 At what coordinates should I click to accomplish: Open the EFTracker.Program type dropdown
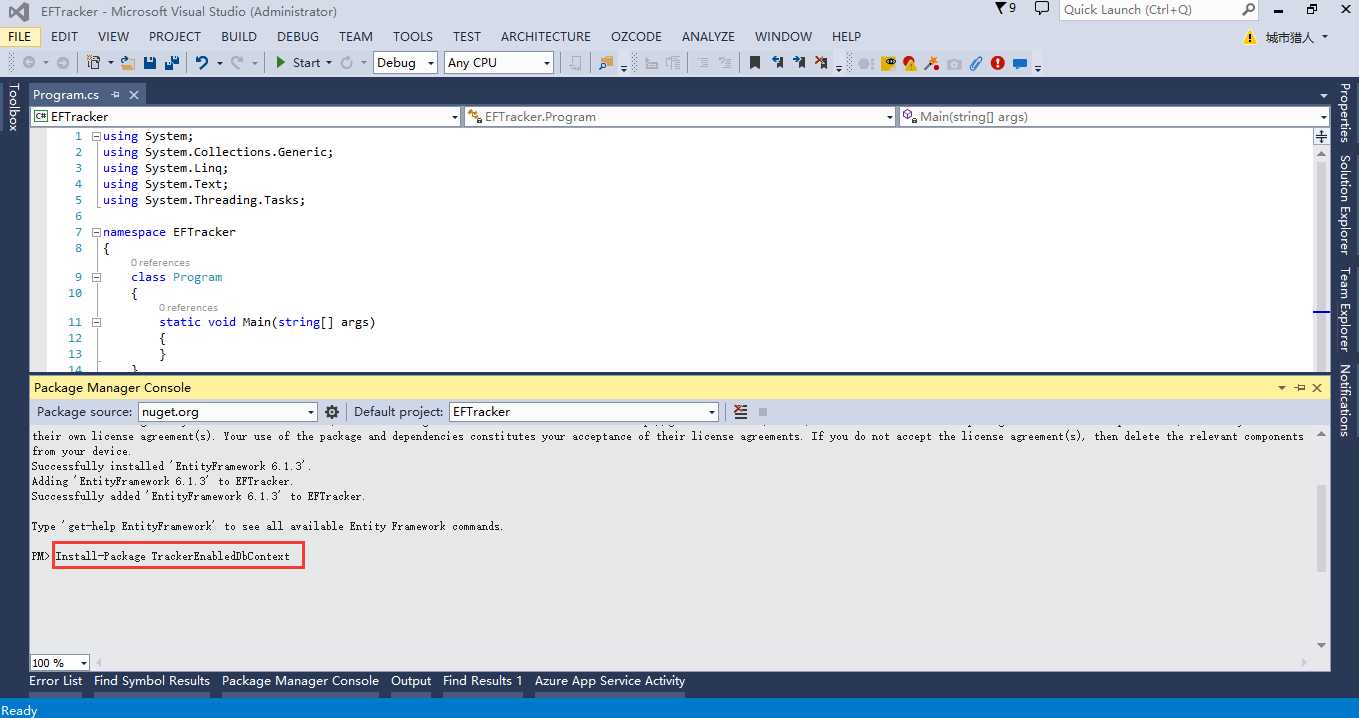point(680,117)
